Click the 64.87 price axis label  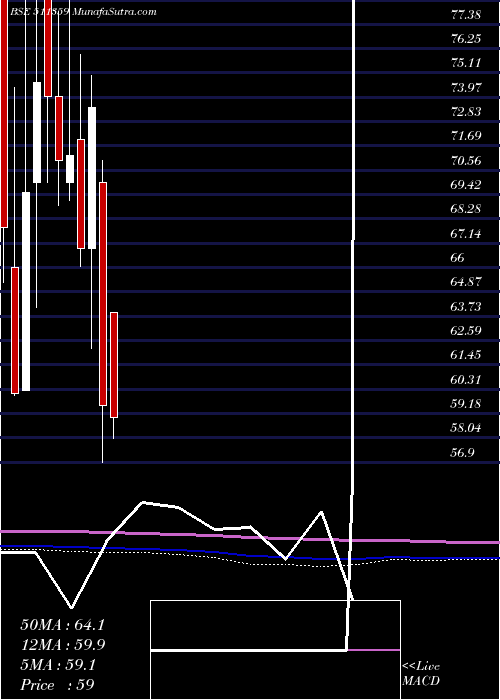[x=466, y=282]
